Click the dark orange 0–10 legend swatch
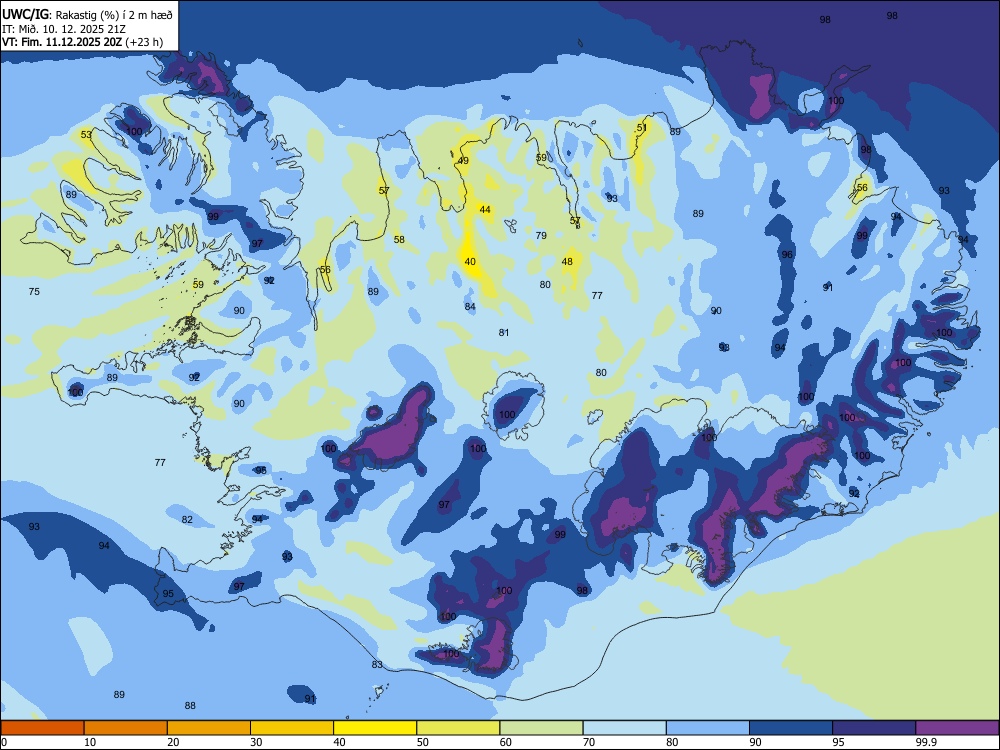Screen dimensions: 1000x750 [x=42, y=728]
